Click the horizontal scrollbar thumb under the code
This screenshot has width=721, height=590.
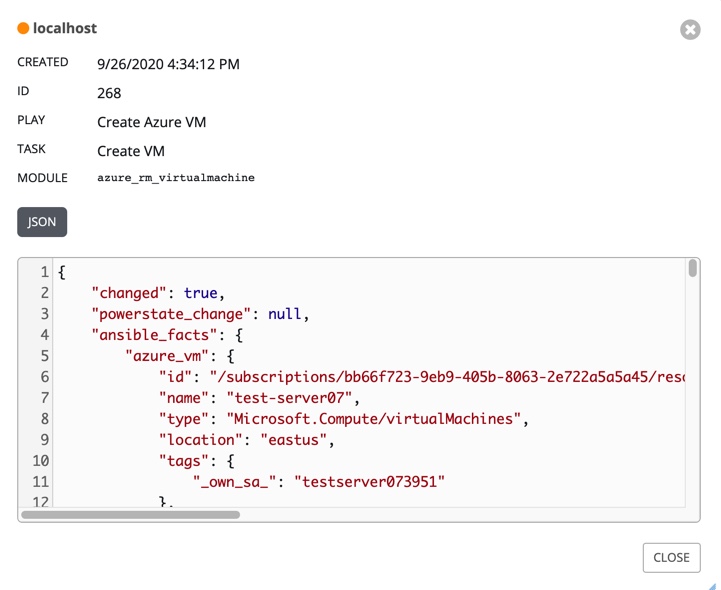130,515
